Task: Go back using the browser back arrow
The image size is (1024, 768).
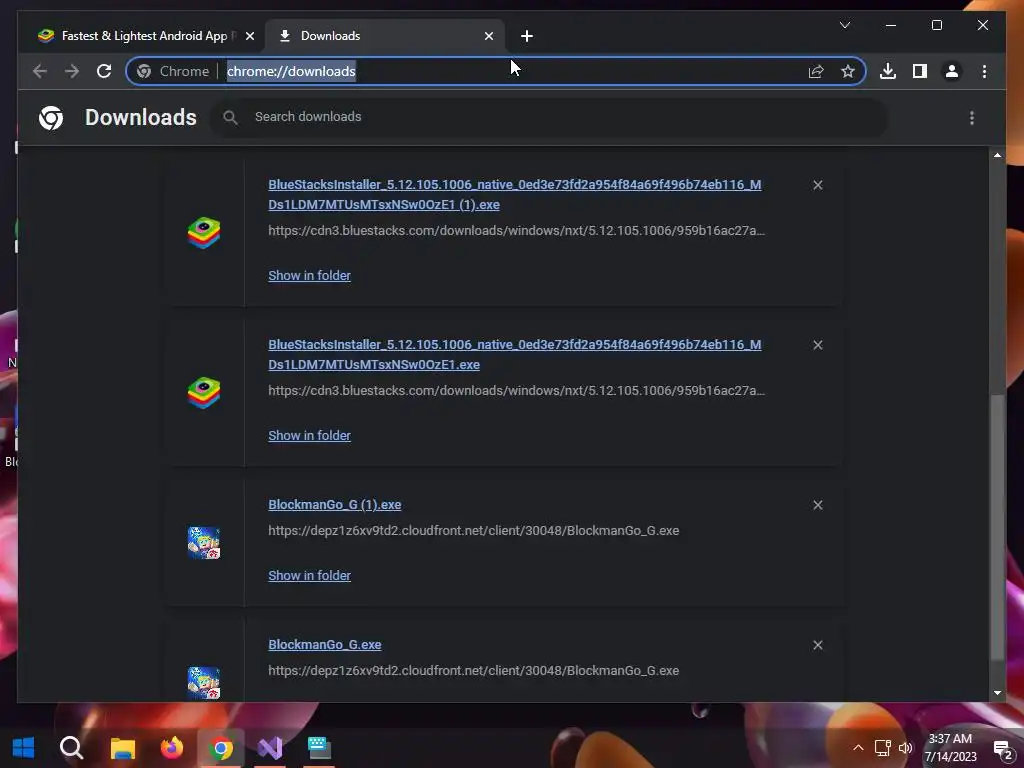Action: click(40, 71)
